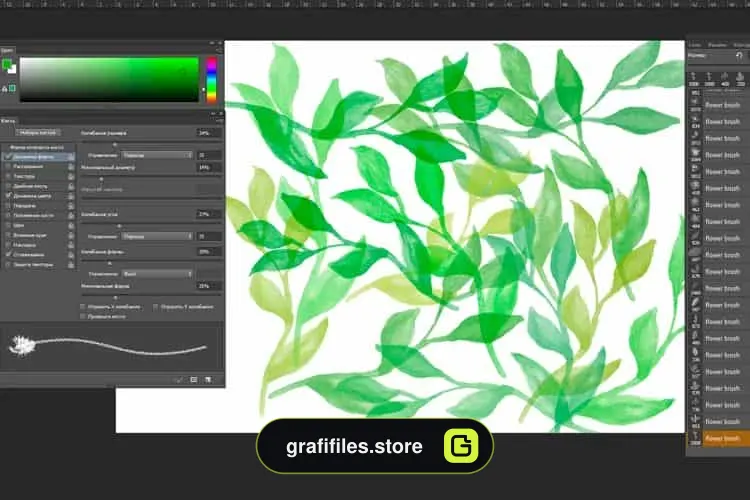Select the green foreground color swatch
The image size is (750, 500).
(x=7, y=64)
